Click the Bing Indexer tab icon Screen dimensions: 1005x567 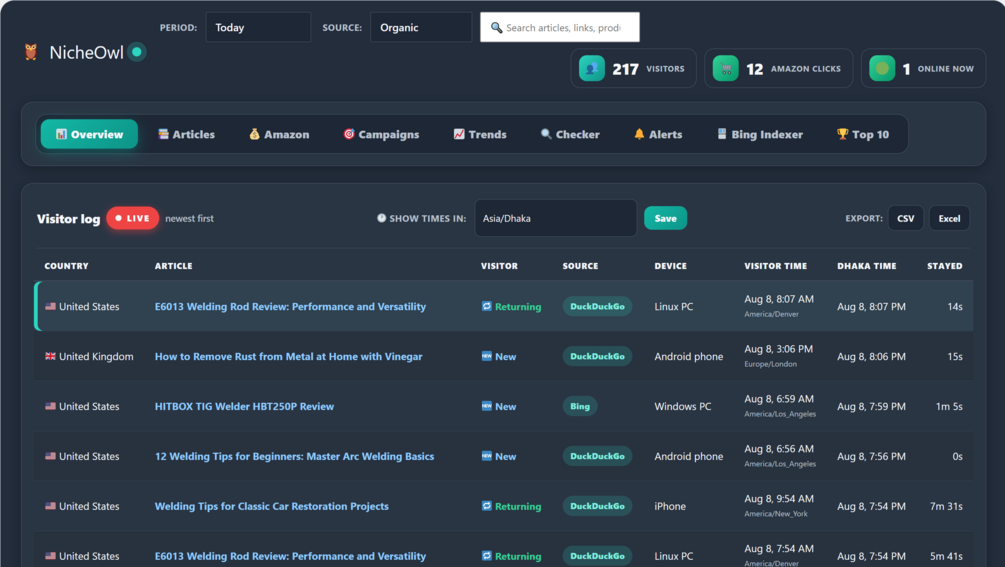pos(722,134)
